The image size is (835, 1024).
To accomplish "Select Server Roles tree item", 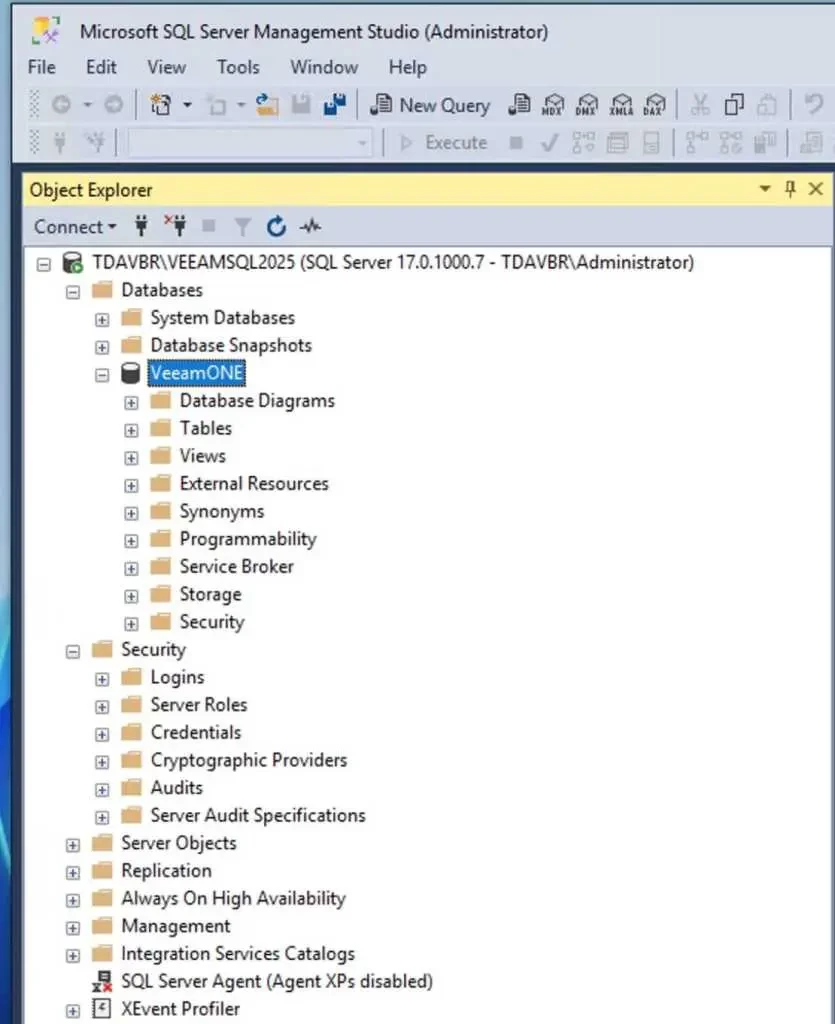I will tap(199, 705).
